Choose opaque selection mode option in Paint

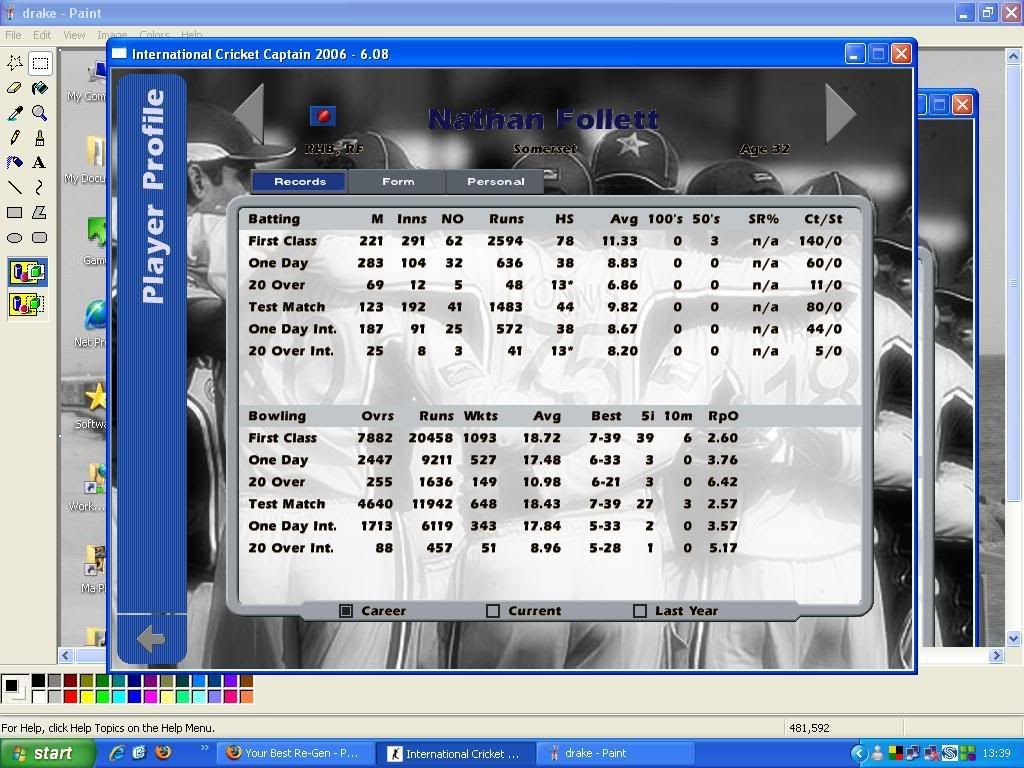(27, 272)
